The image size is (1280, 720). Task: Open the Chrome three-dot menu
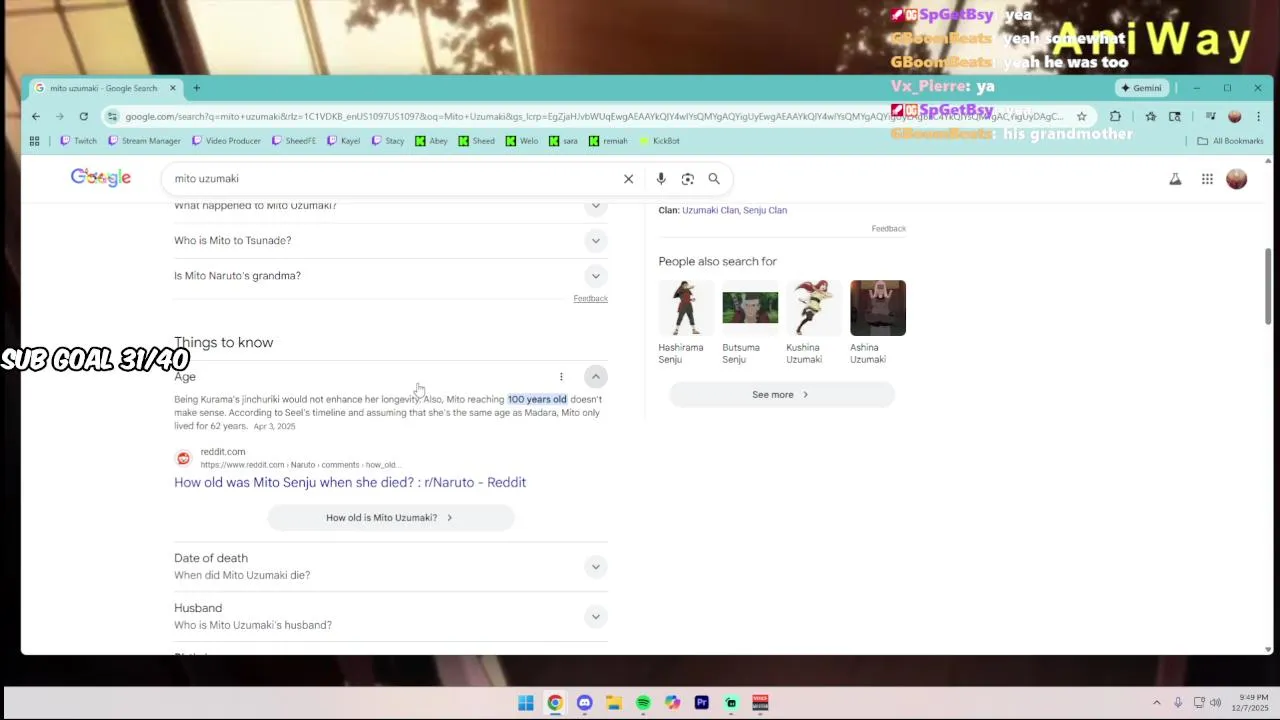(x=1258, y=116)
